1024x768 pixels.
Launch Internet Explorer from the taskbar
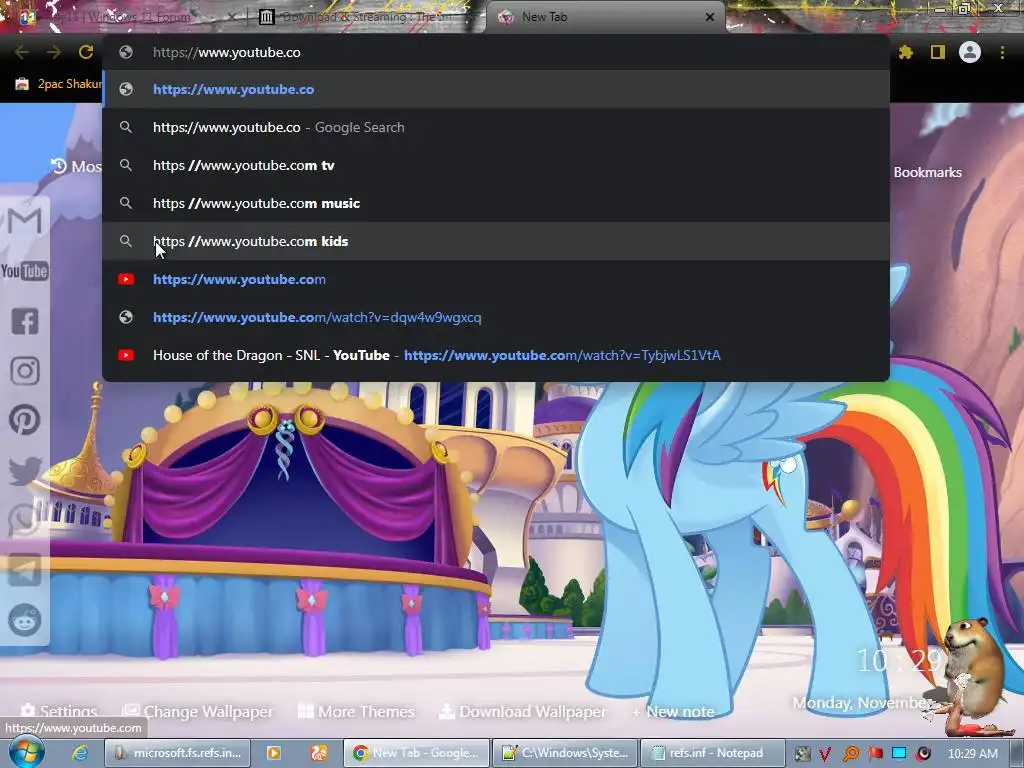80,754
